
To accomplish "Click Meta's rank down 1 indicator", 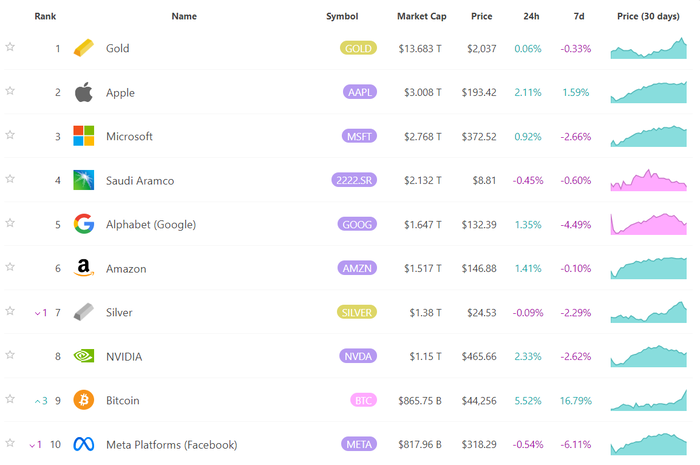I will click(36, 444).
